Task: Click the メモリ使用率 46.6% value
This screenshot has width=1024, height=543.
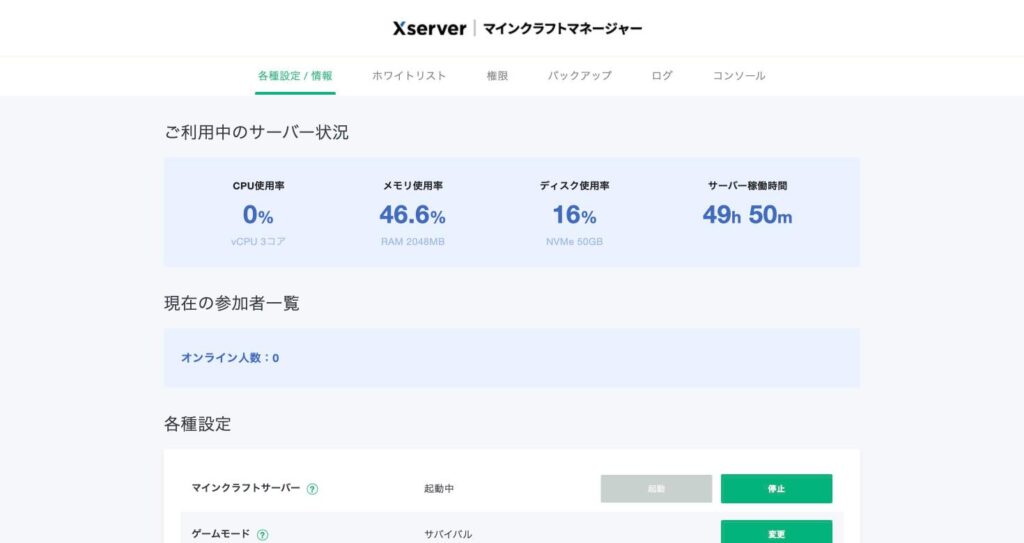Action: 412,214
